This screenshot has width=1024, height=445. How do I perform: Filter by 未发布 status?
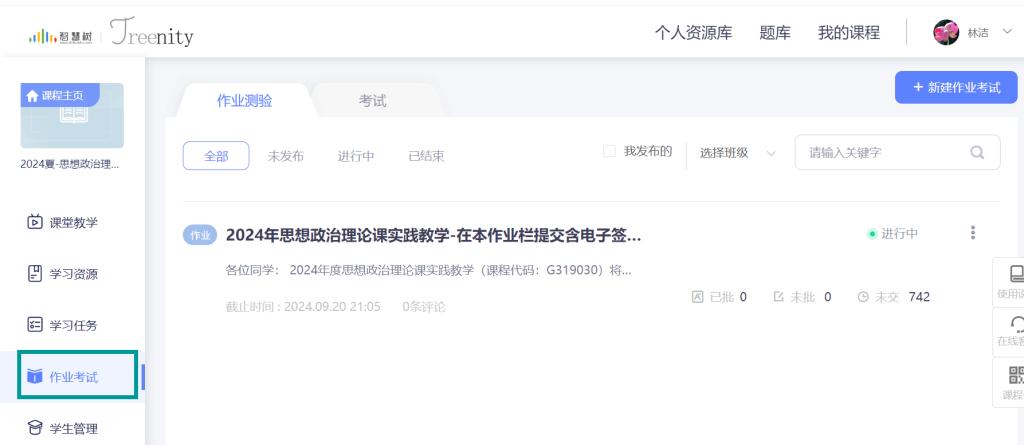pos(286,156)
